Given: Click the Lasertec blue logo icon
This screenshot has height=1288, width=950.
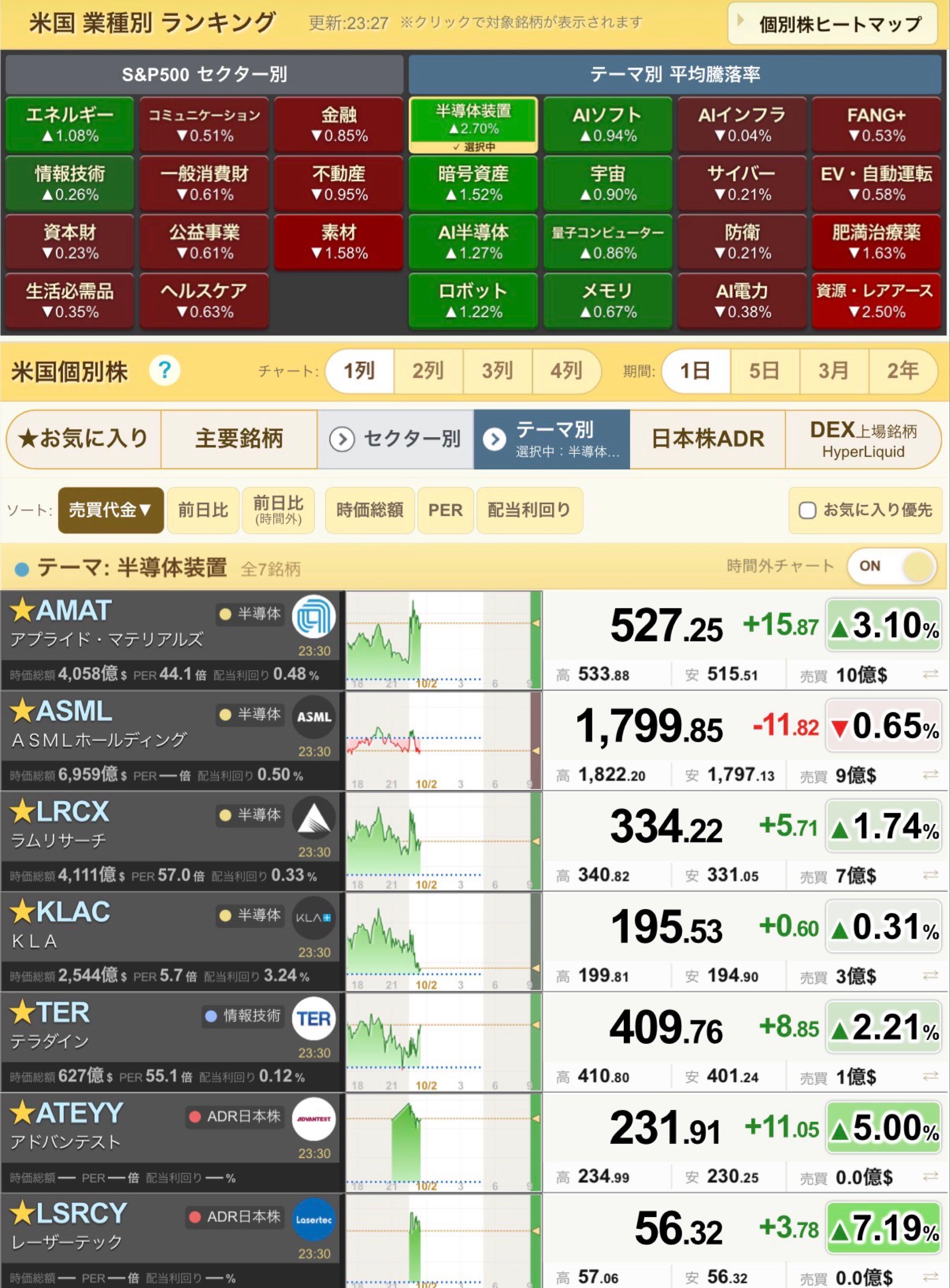Looking at the screenshot, I should (x=313, y=1220).
